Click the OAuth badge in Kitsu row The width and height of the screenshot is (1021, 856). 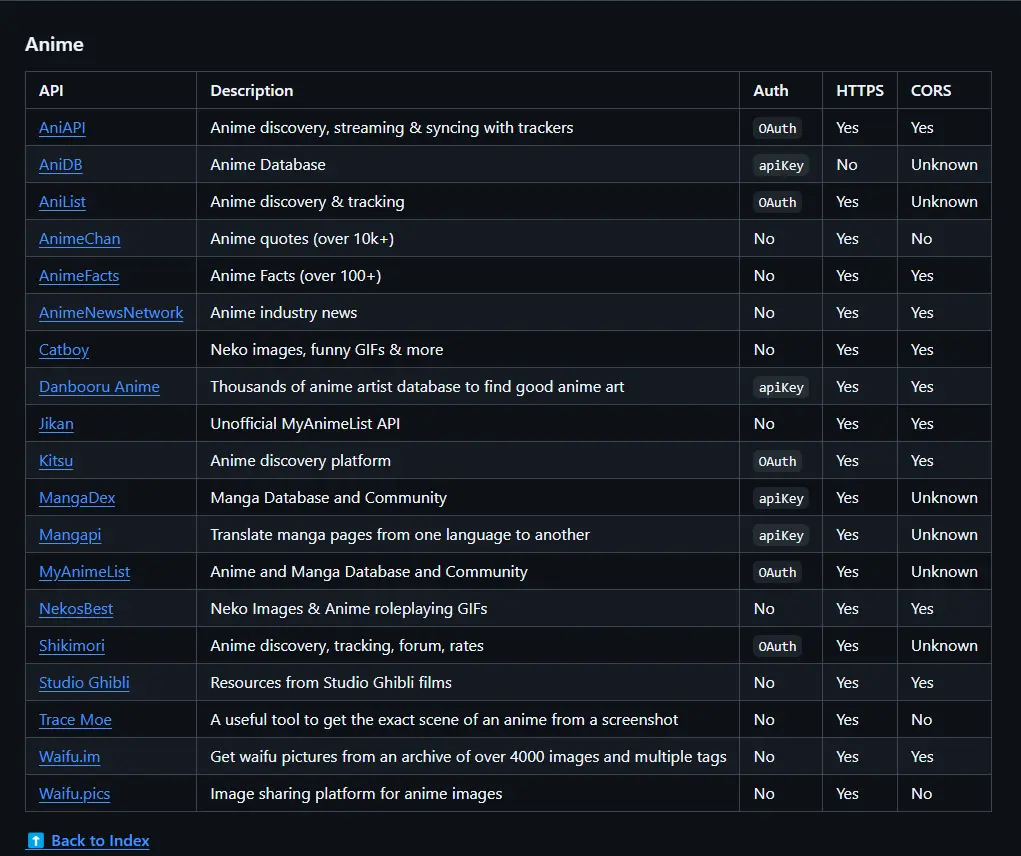click(x=777, y=462)
